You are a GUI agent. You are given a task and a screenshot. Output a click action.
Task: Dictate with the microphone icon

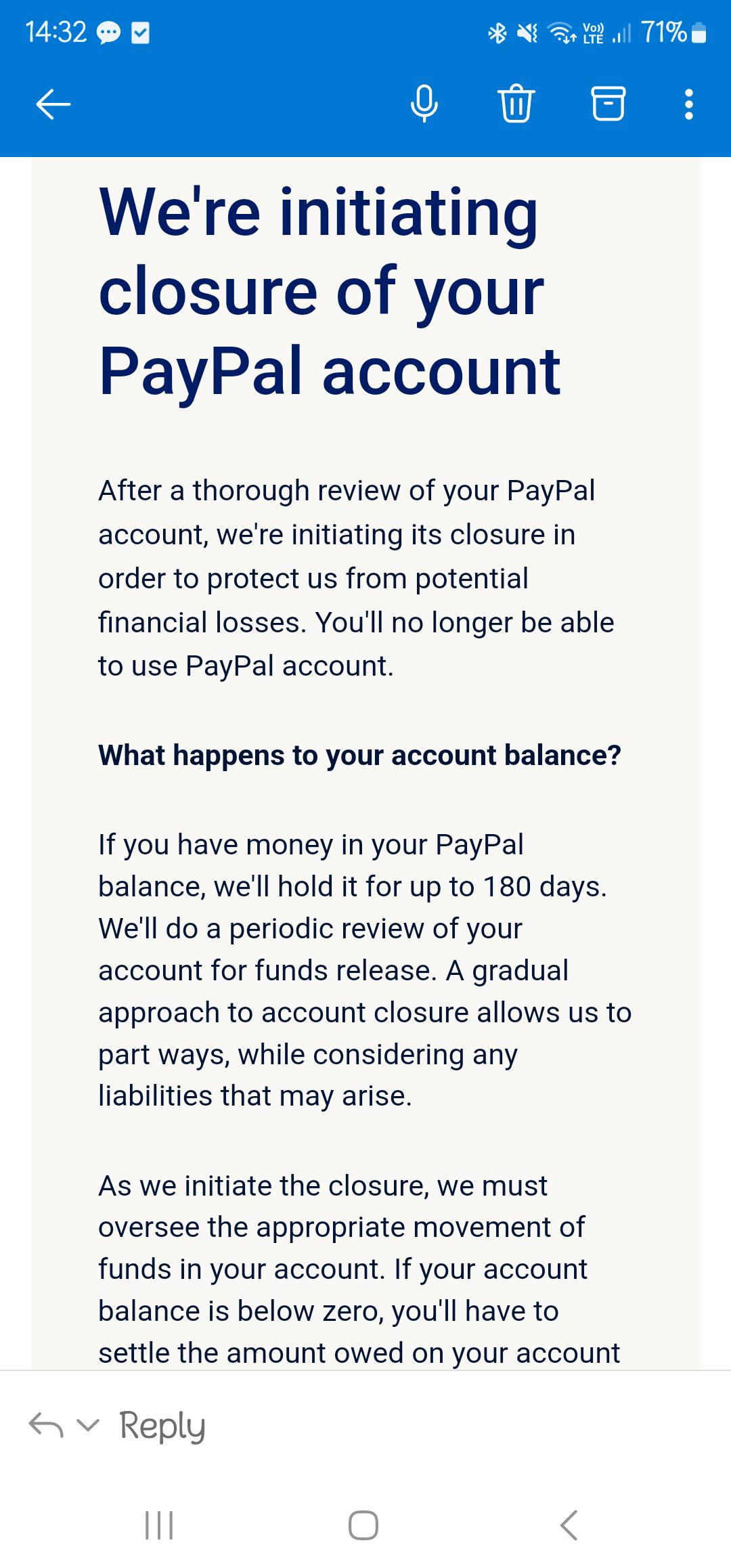[424, 103]
